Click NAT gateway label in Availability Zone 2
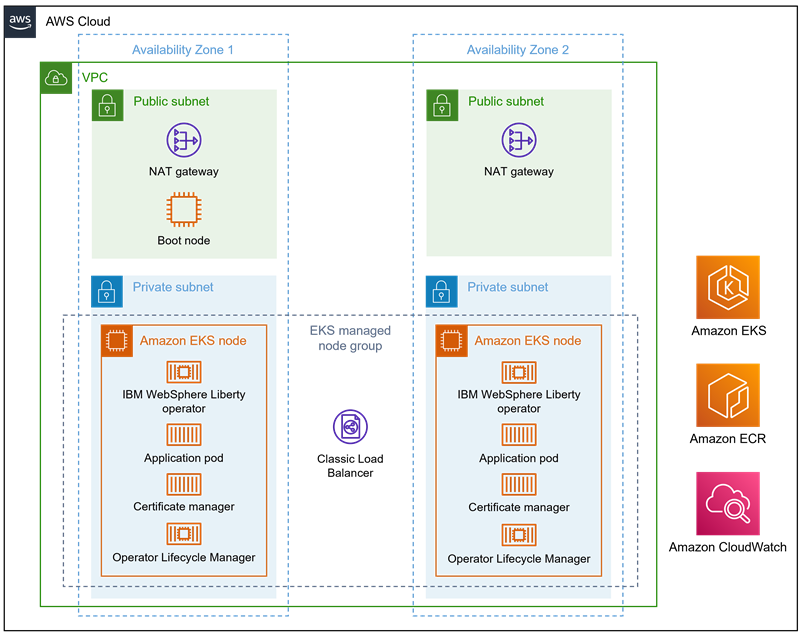Screen dimensions: 800x637 (519, 171)
